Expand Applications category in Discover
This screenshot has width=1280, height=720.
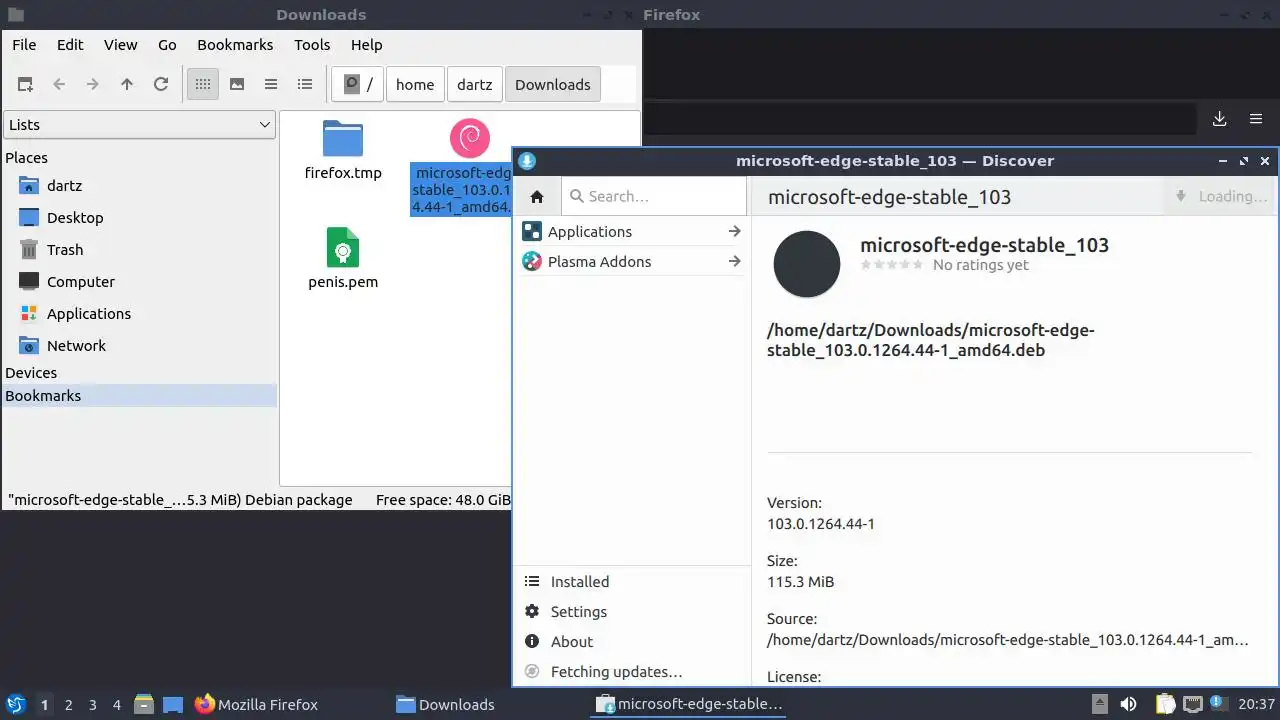[631, 232]
